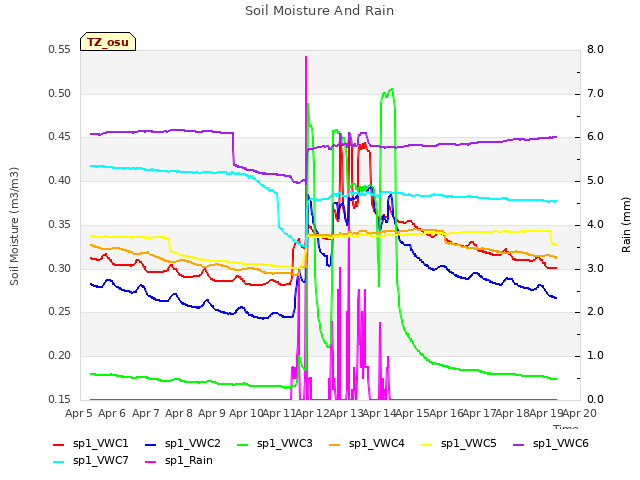Click the 1.0 rain axis tick value

[x=595, y=356]
